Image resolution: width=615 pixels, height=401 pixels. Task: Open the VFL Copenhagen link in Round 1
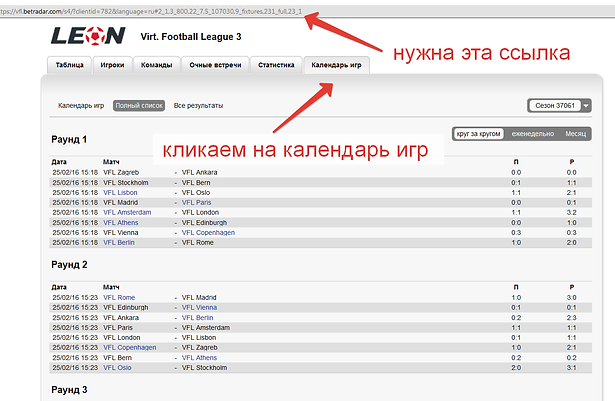click(x=208, y=232)
